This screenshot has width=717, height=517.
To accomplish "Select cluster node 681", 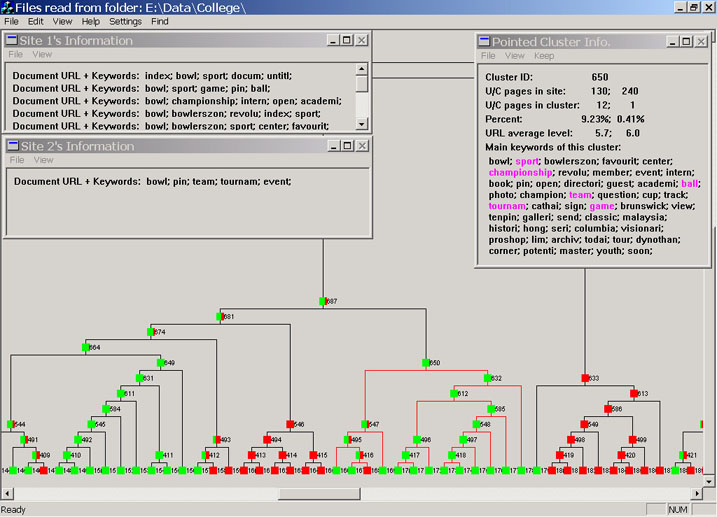I will (220, 316).
